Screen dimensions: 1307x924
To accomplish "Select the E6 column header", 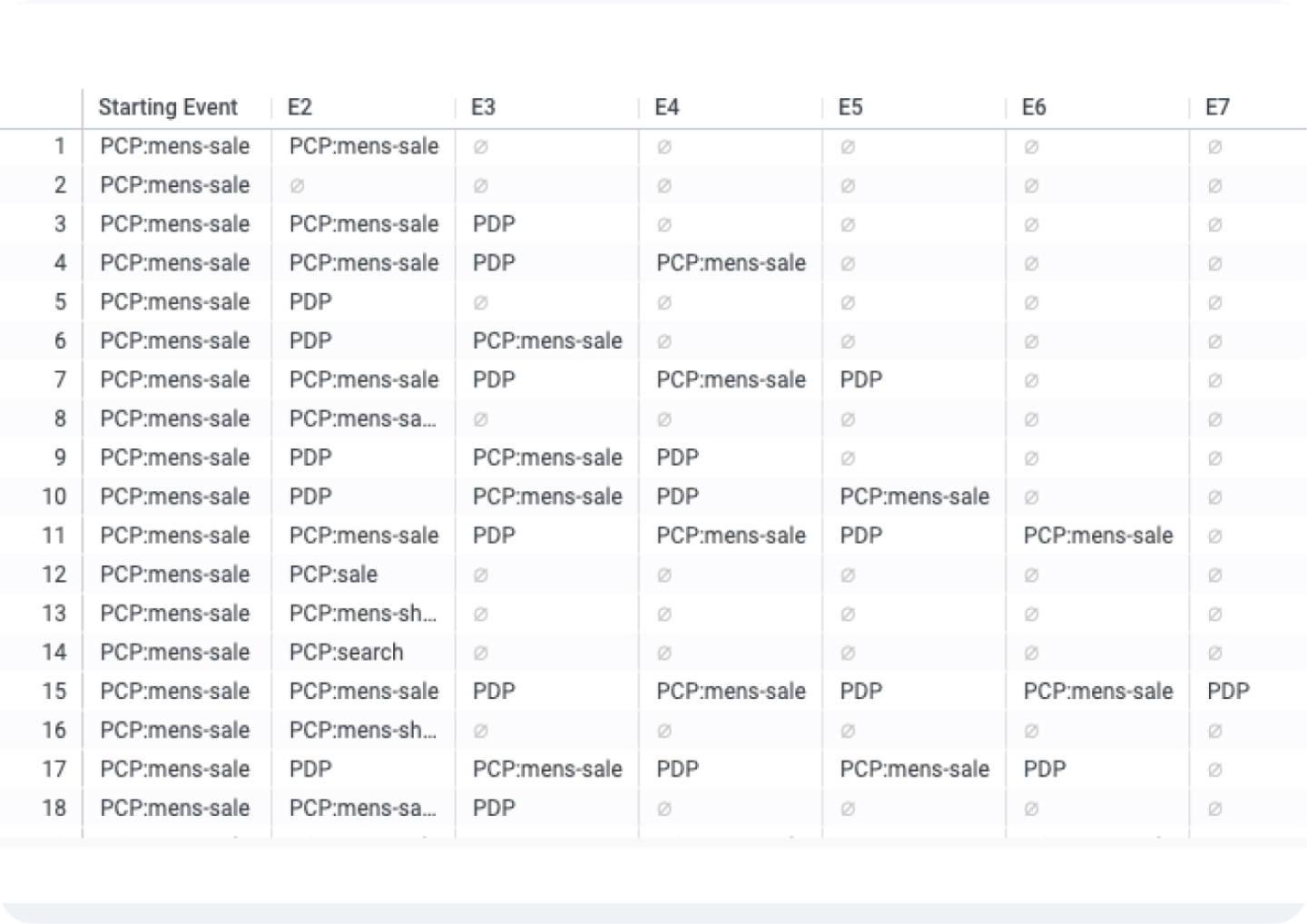I will [1034, 107].
